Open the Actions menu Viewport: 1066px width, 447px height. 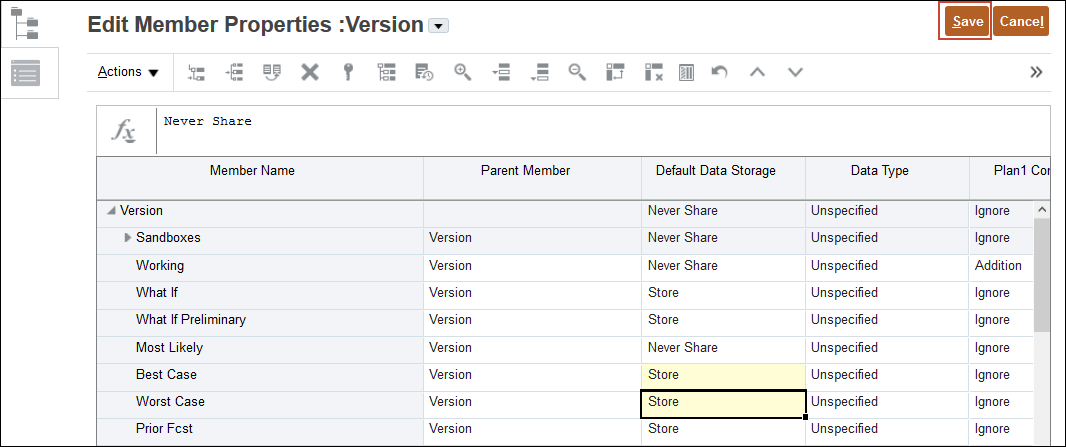pyautogui.click(x=128, y=72)
